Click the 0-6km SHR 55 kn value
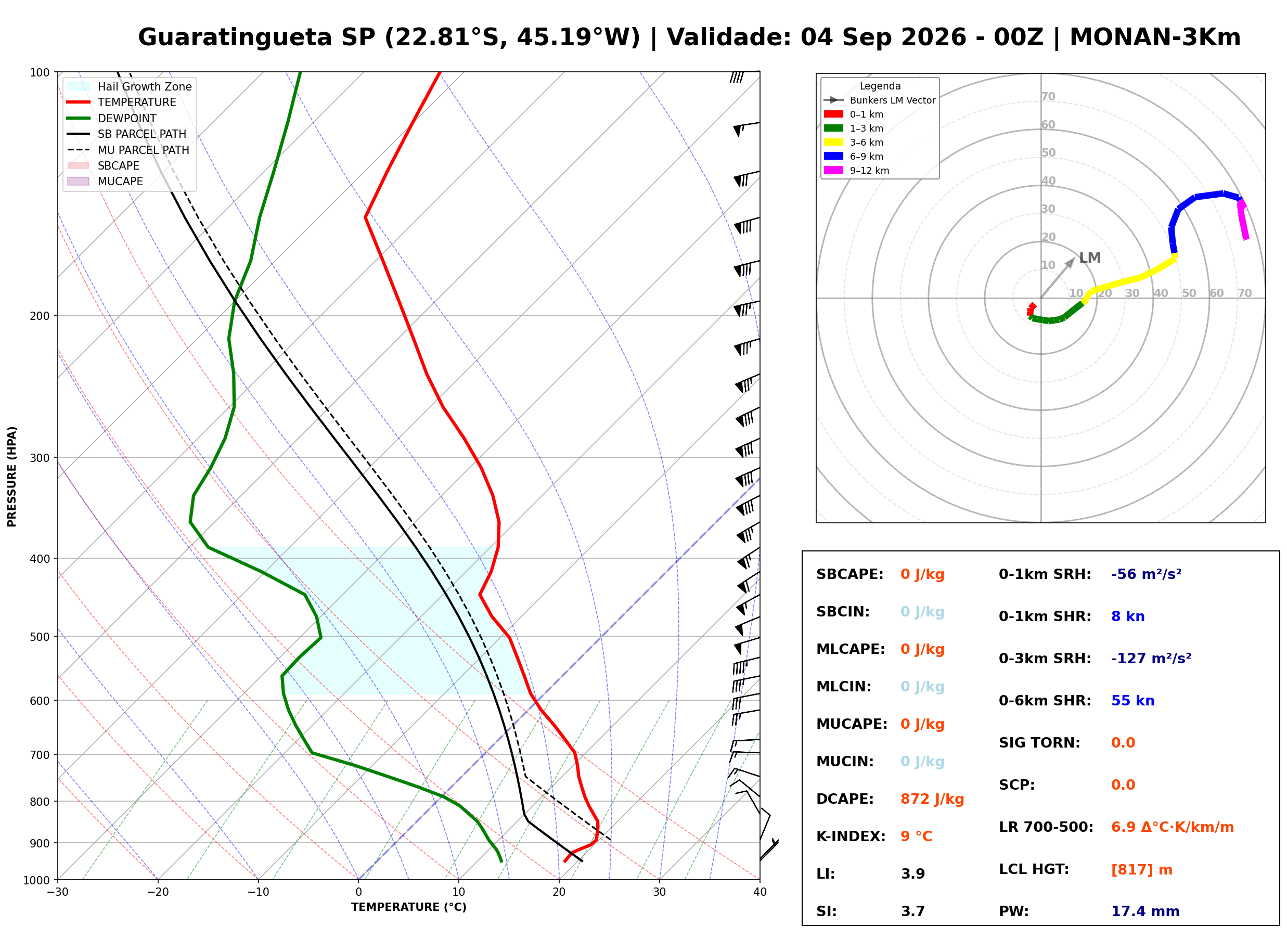Screen dimensions: 1287x952 [1132, 701]
